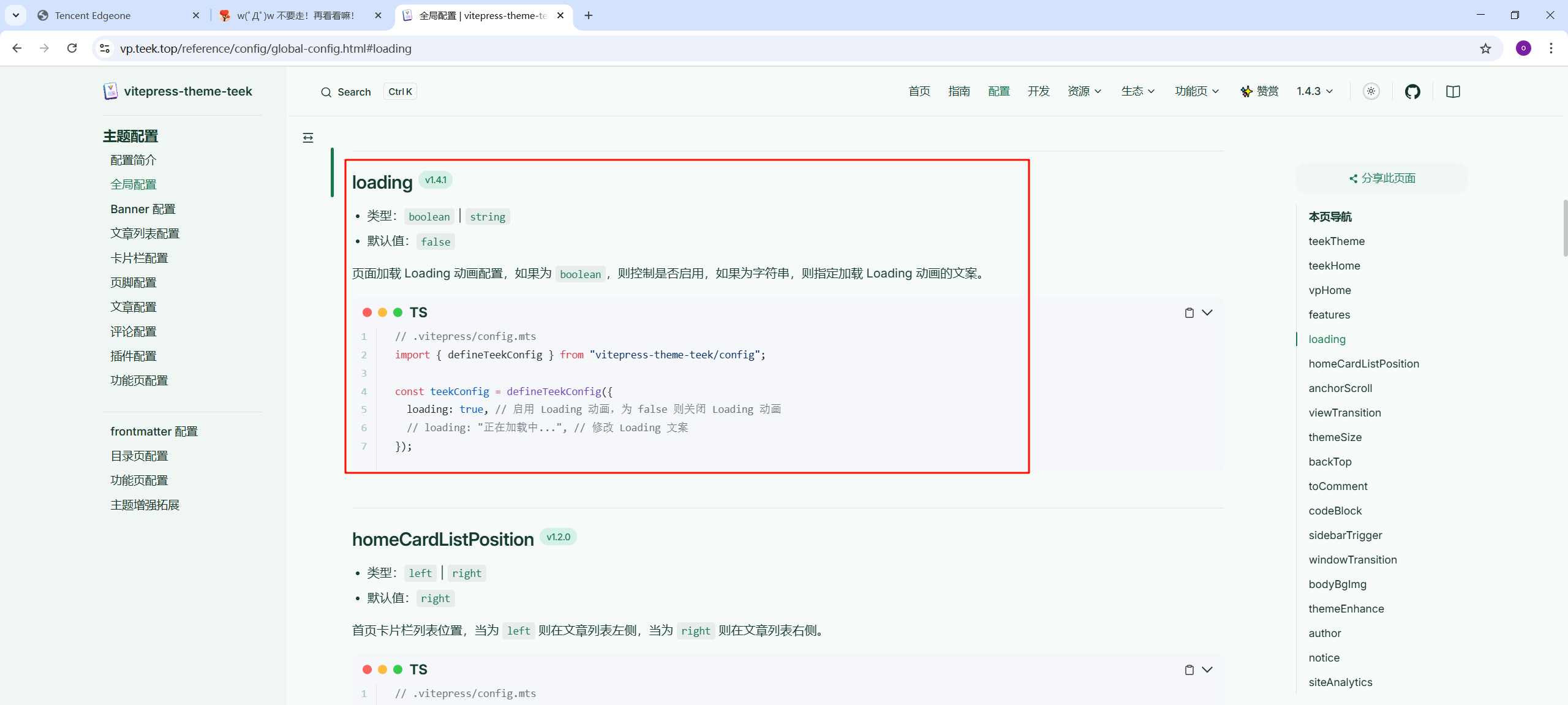Reload the current page
This screenshot has width=1568, height=705.
[x=72, y=48]
